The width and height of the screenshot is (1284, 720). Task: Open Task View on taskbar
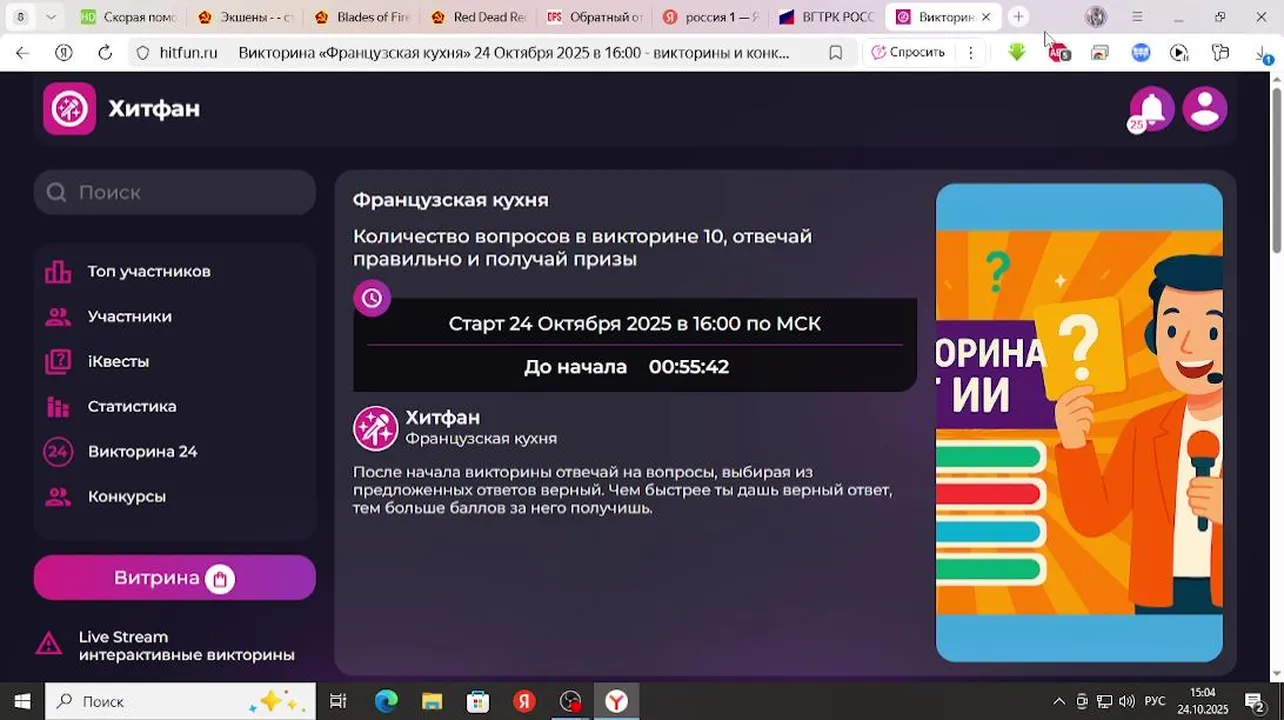click(338, 701)
